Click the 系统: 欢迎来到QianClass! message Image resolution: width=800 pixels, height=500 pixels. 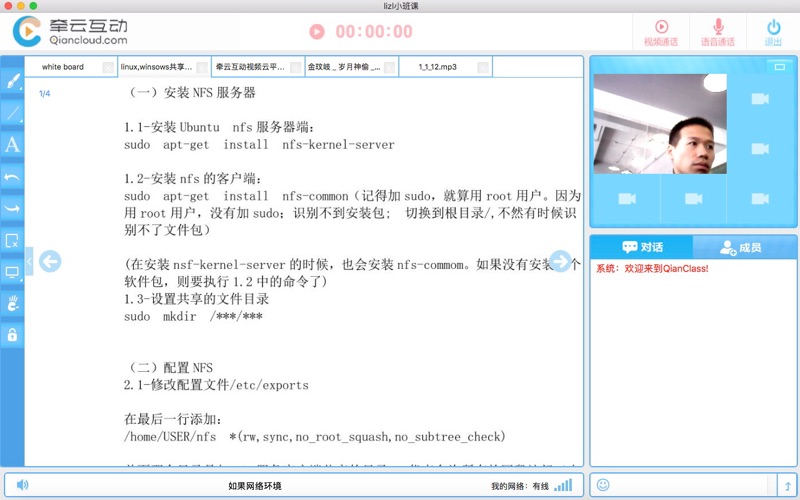click(652, 268)
